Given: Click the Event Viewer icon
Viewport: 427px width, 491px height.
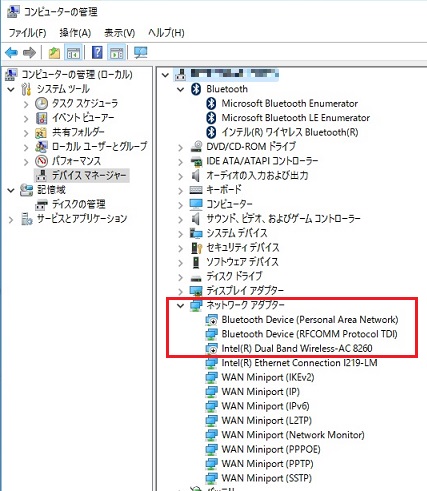Looking at the screenshot, I should pyautogui.click(x=41, y=118).
